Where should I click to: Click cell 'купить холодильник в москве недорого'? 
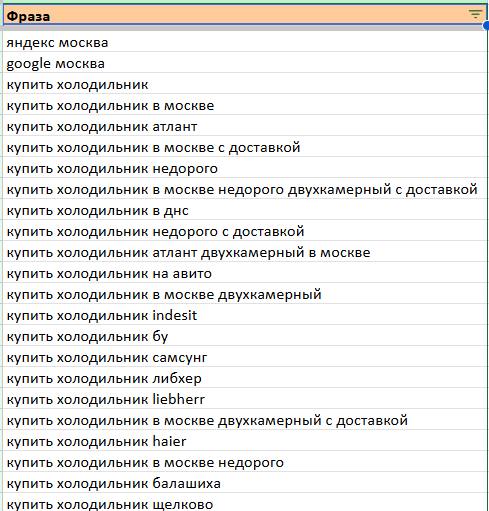[x=245, y=461]
